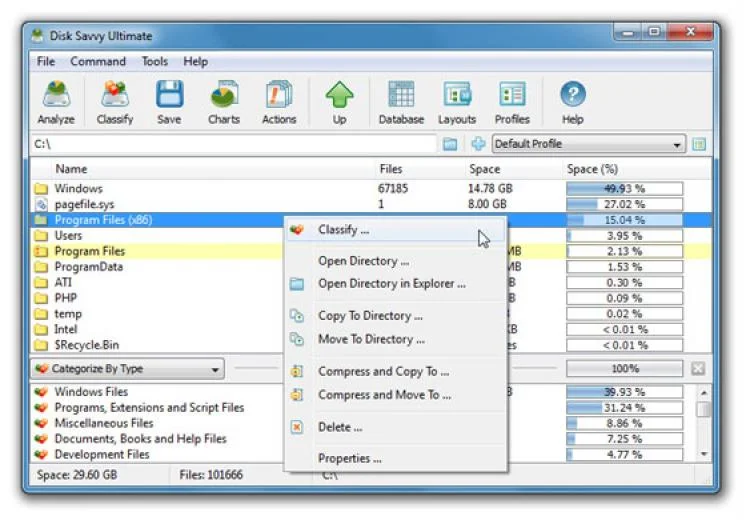Click the $Recycle.Bin folder icon
Image resolution: width=746 pixels, height=520 pixels.
coord(41,345)
